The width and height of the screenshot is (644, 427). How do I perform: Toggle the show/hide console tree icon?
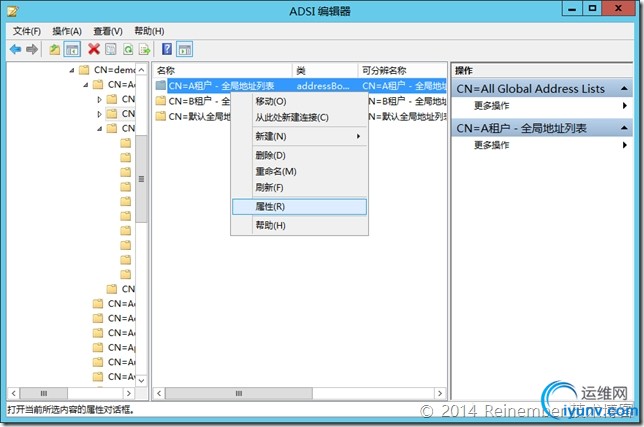(72, 50)
